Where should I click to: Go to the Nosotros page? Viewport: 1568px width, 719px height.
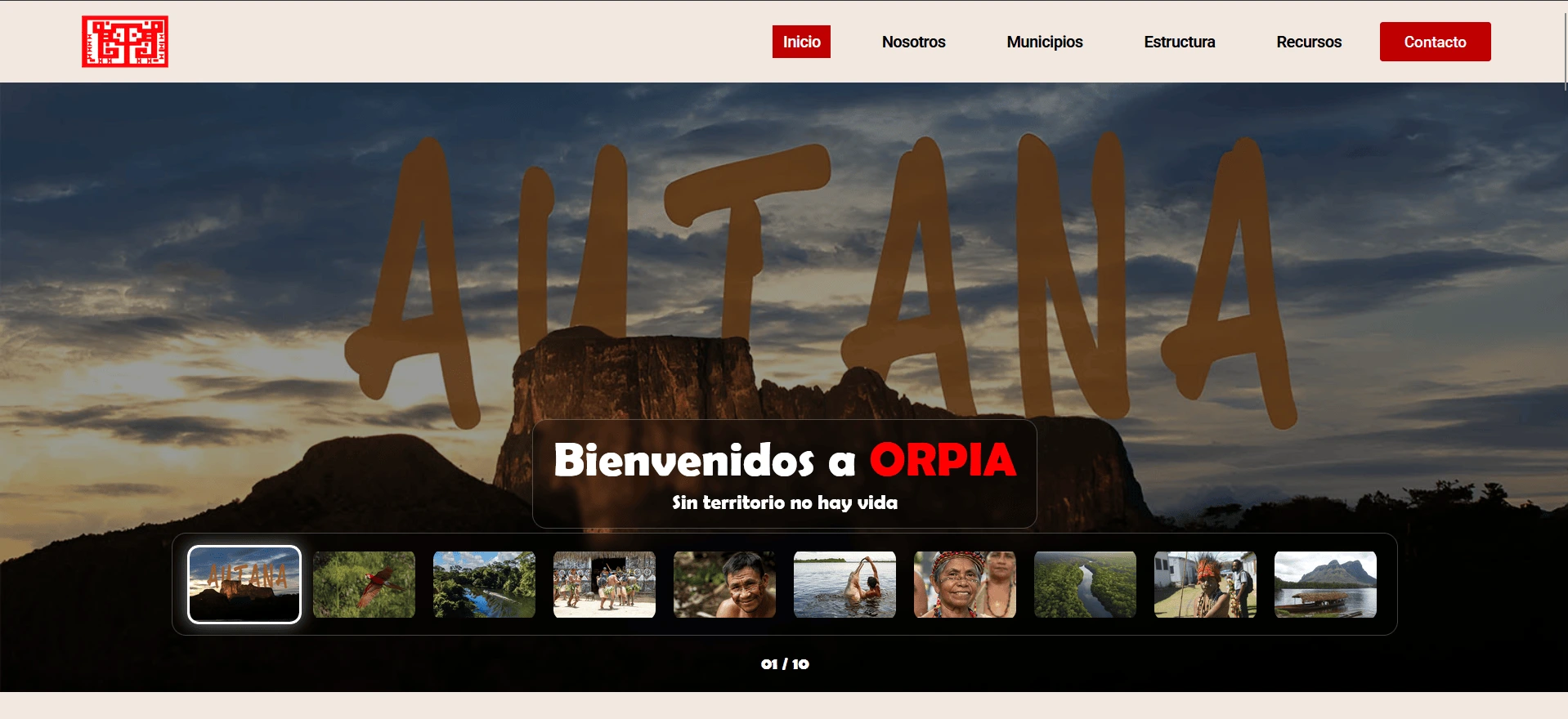point(913,42)
